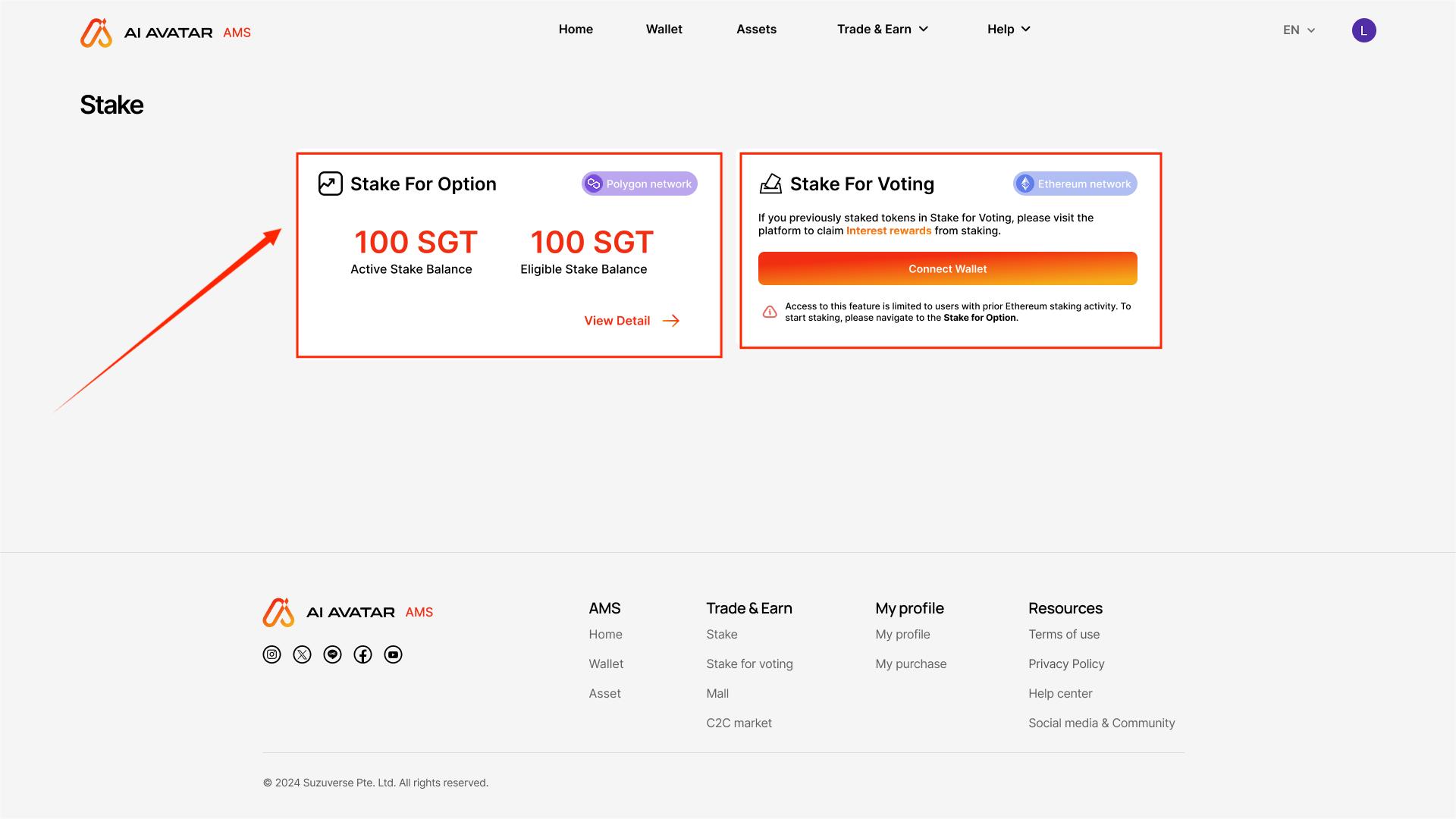Open Wallet in the top navigation
Viewport: 1456px width, 819px height.
664,29
